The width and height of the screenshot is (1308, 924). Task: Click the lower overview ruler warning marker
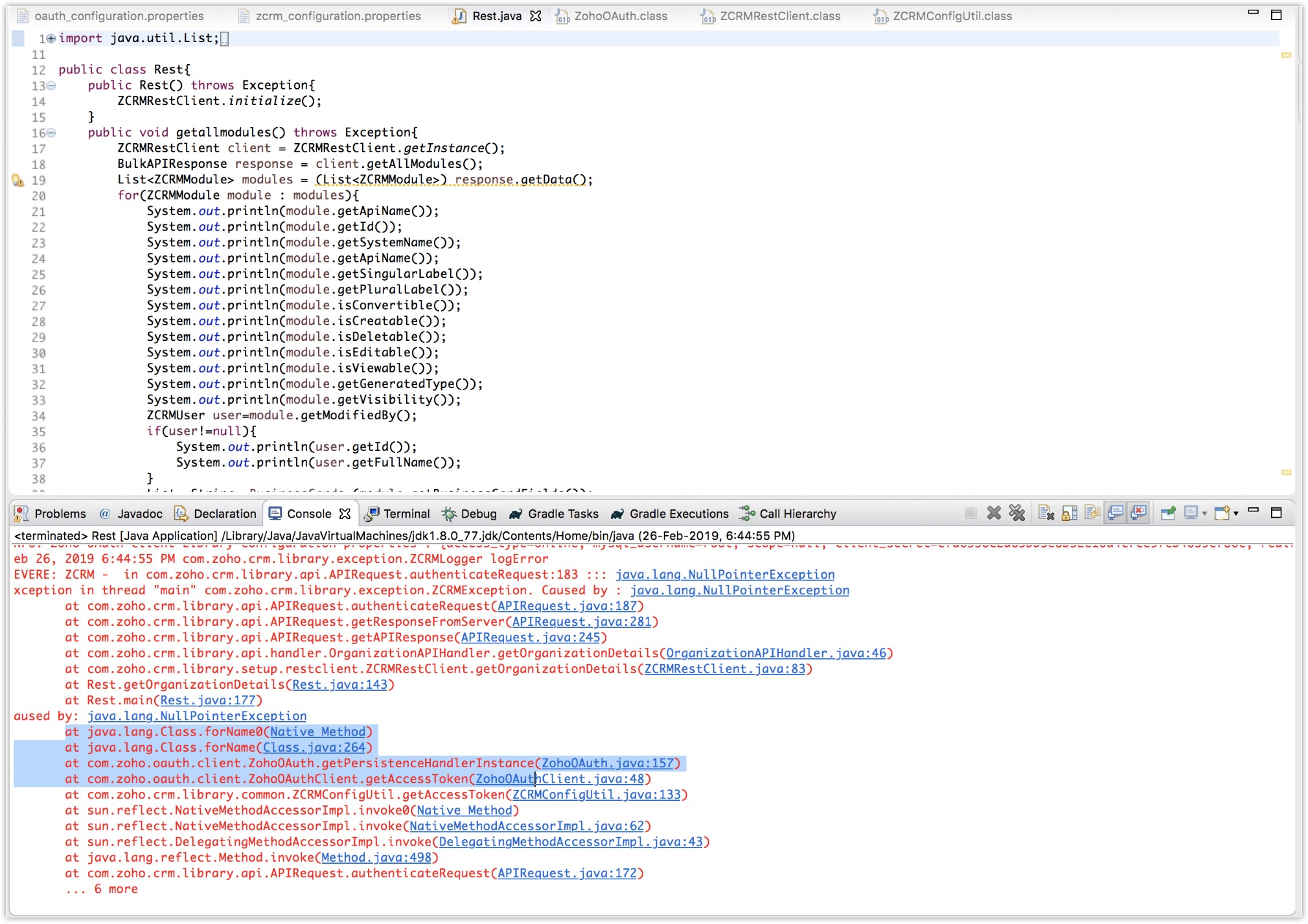(x=1287, y=472)
